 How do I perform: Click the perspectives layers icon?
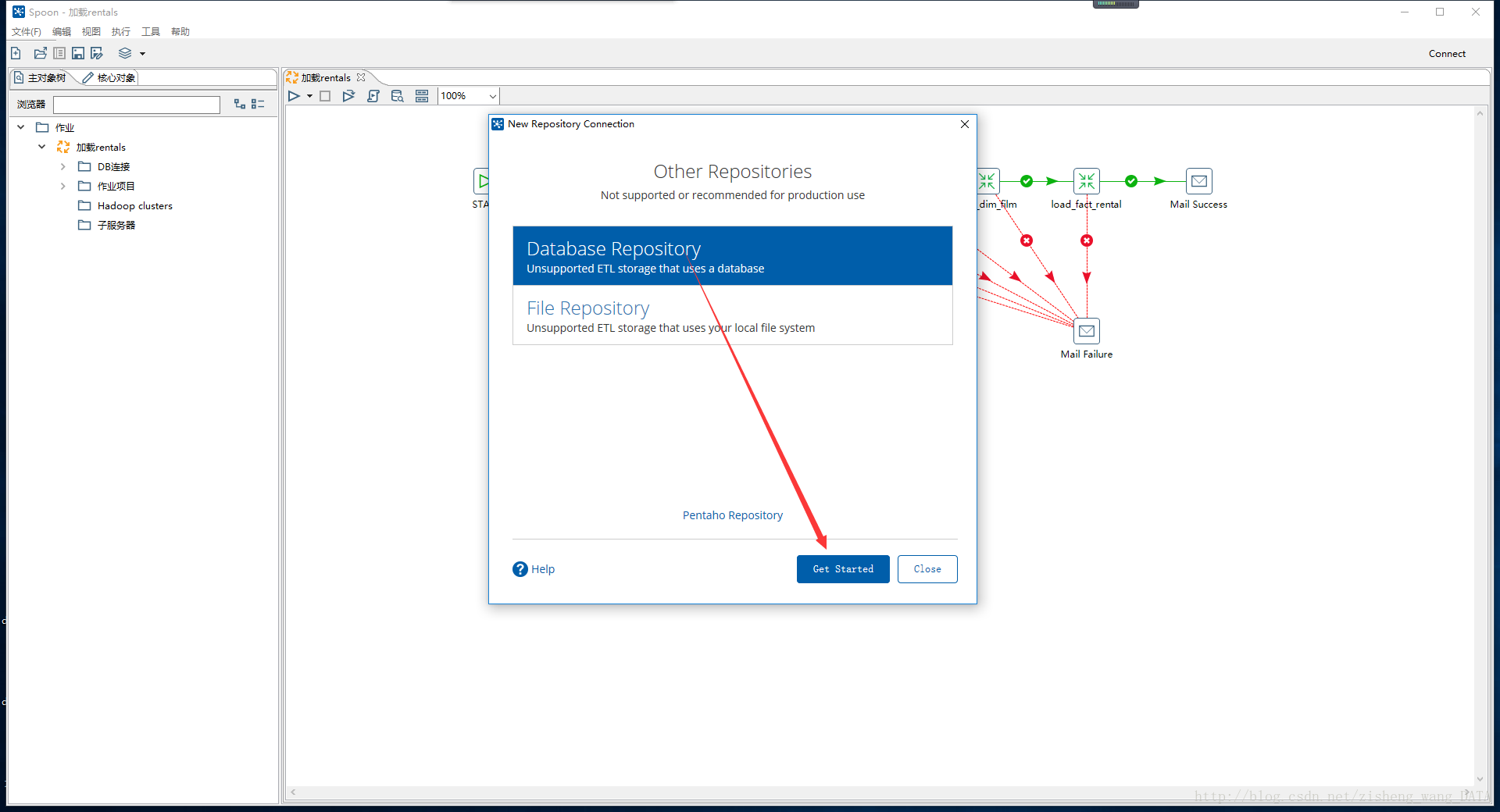click(125, 53)
